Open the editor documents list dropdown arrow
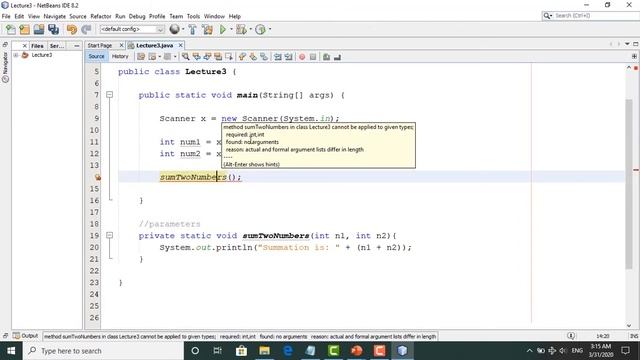Screen dimensions: 640x360 [627, 44]
